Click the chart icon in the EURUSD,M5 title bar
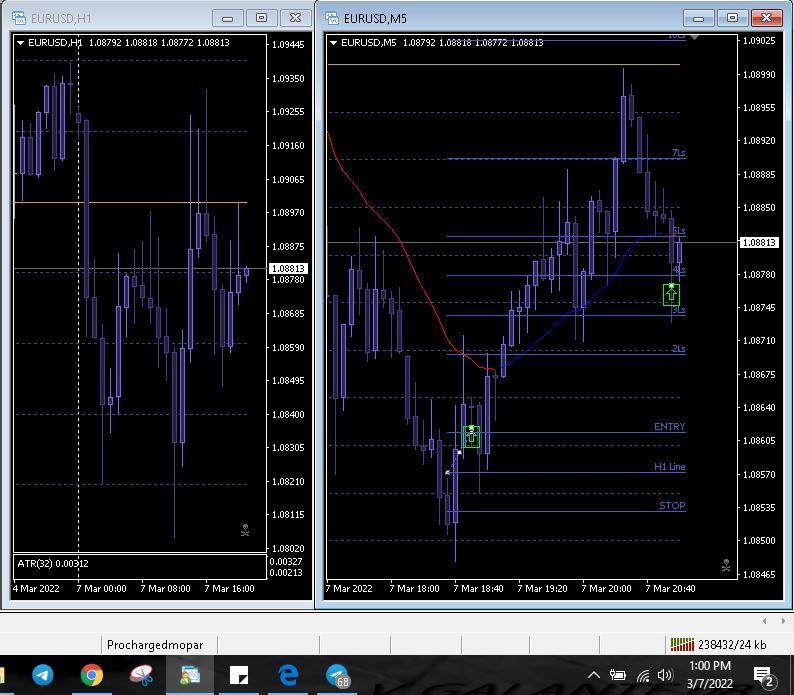 click(x=330, y=17)
